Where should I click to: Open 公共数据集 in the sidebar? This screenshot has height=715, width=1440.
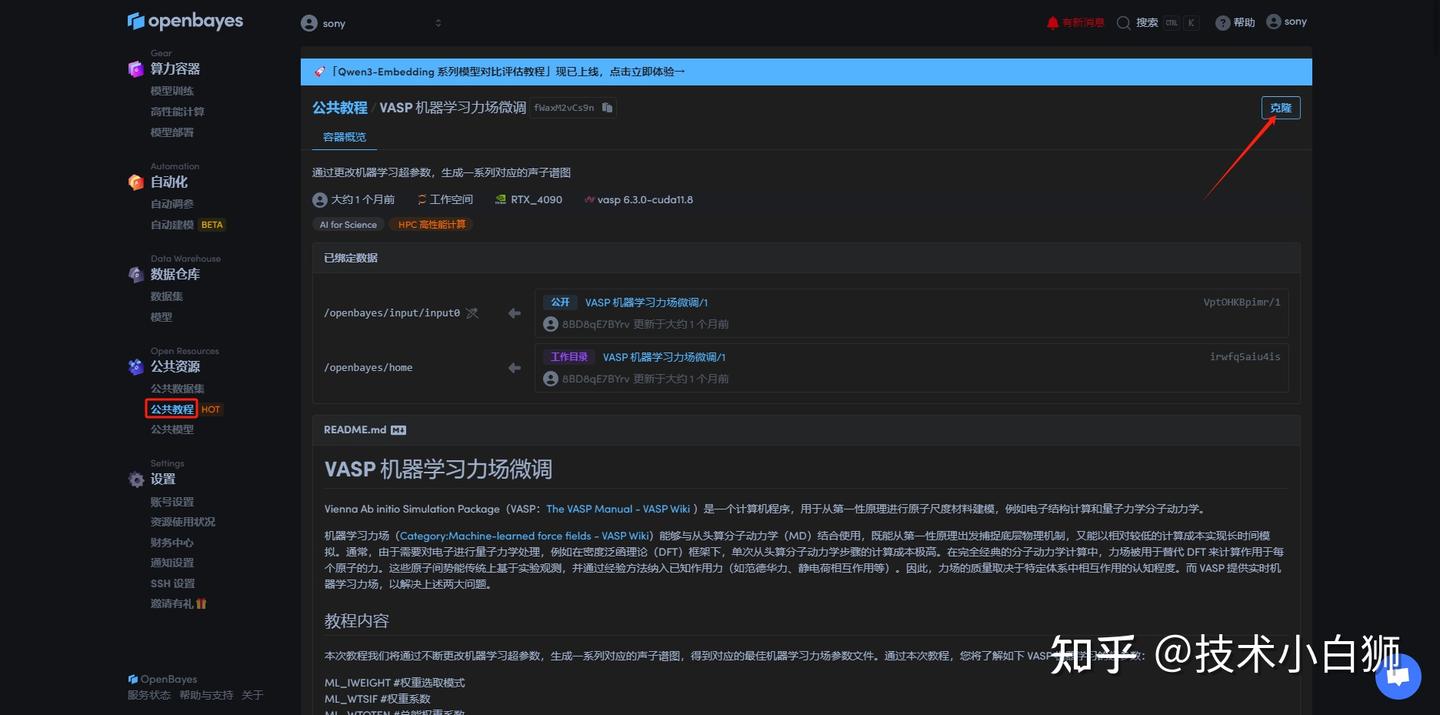tap(177, 388)
